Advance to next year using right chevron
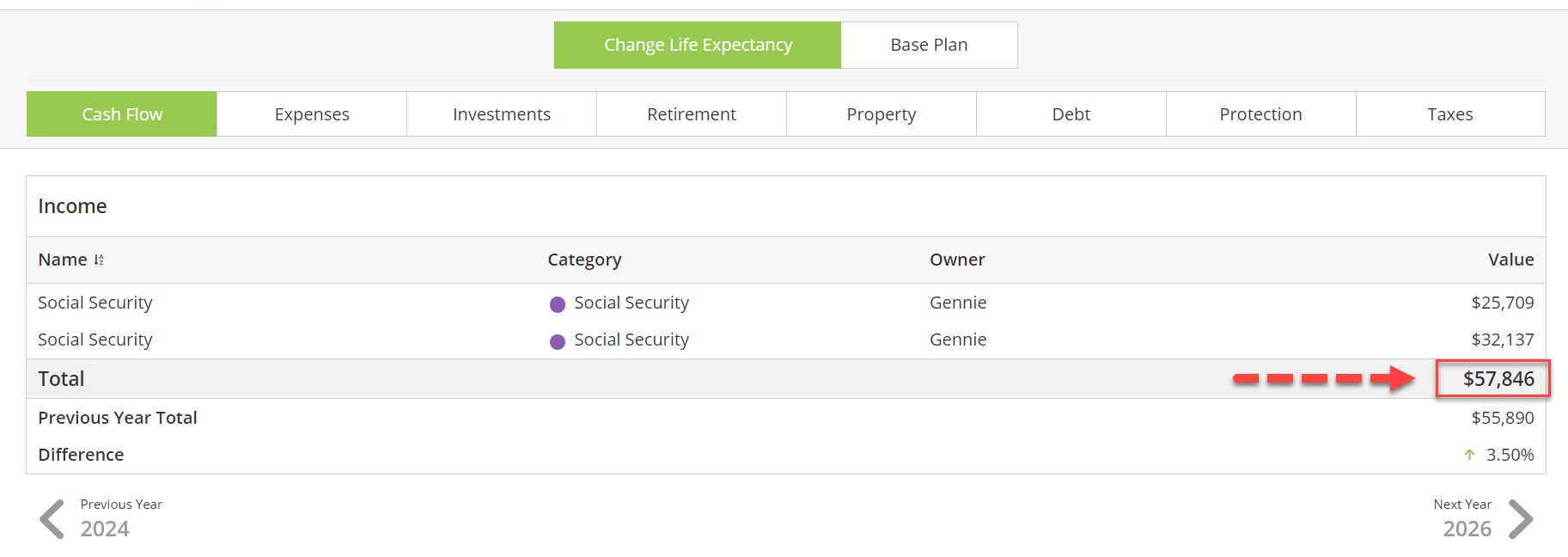 (x=1521, y=518)
